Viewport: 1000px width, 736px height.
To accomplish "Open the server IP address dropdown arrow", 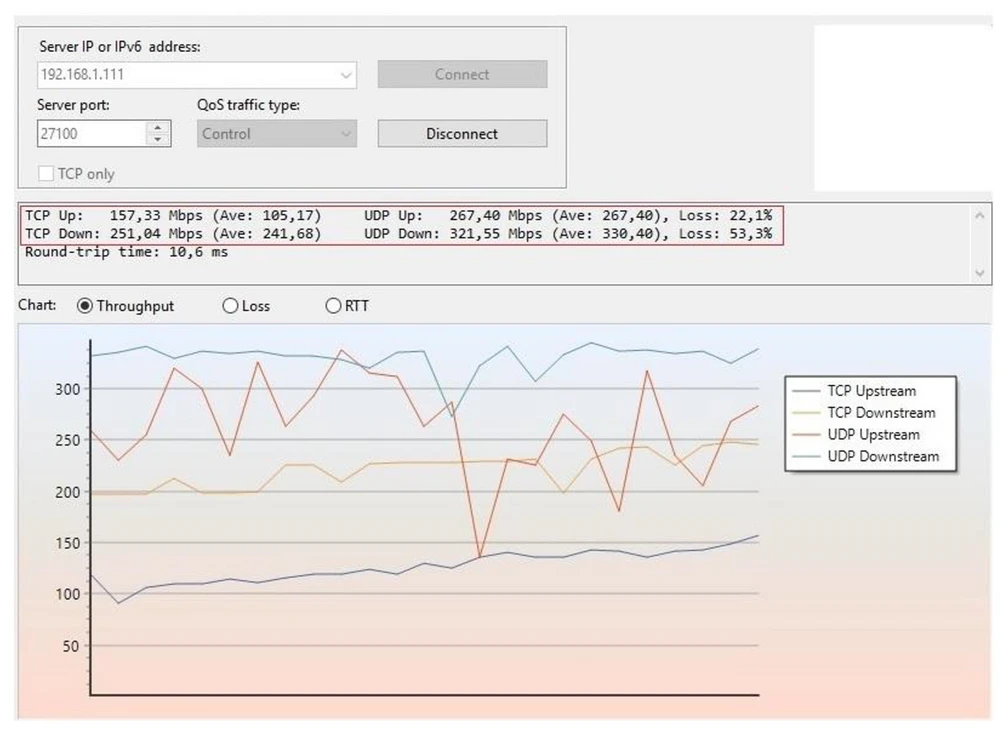I will click(x=346, y=75).
